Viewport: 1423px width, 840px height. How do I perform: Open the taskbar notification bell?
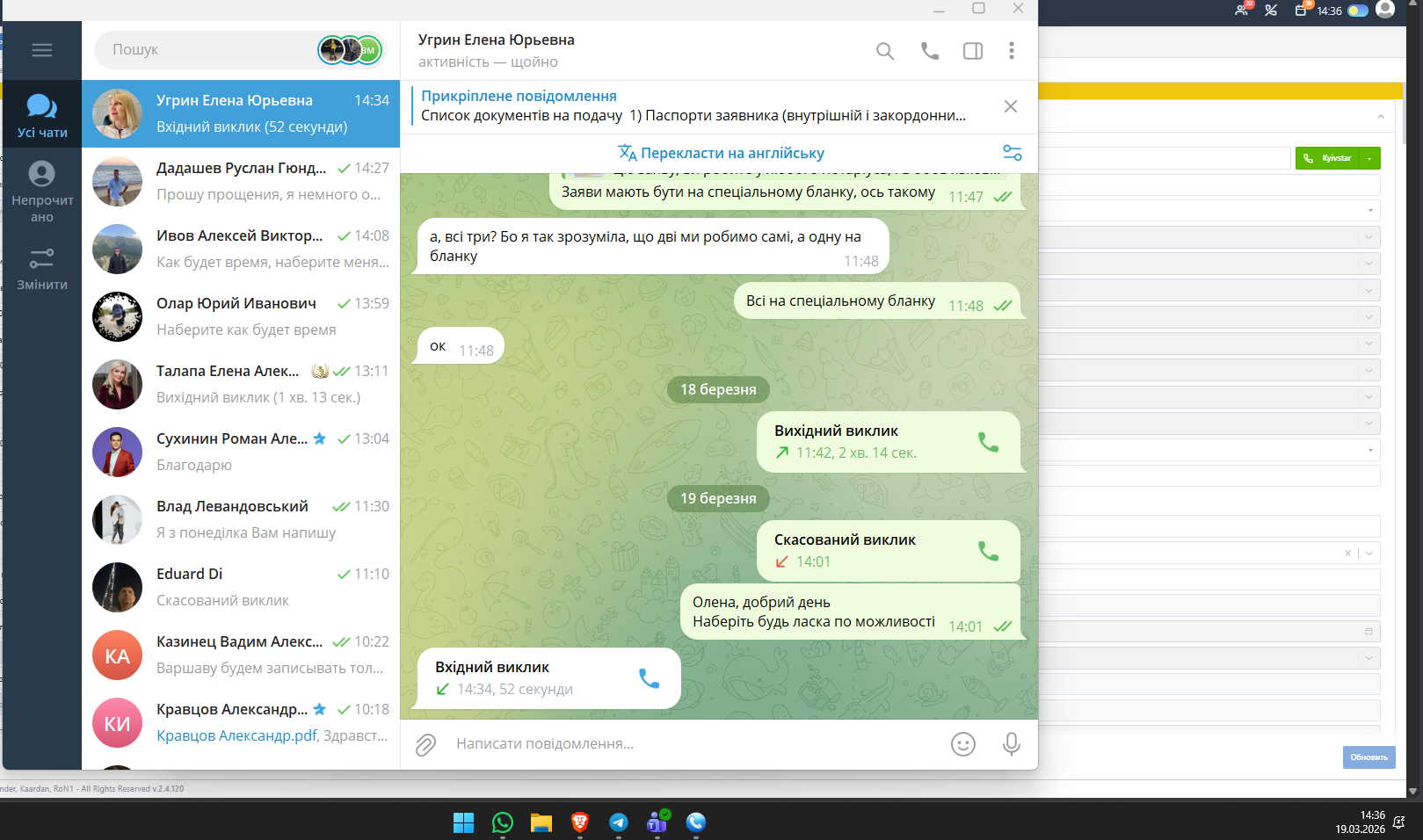(1398, 822)
